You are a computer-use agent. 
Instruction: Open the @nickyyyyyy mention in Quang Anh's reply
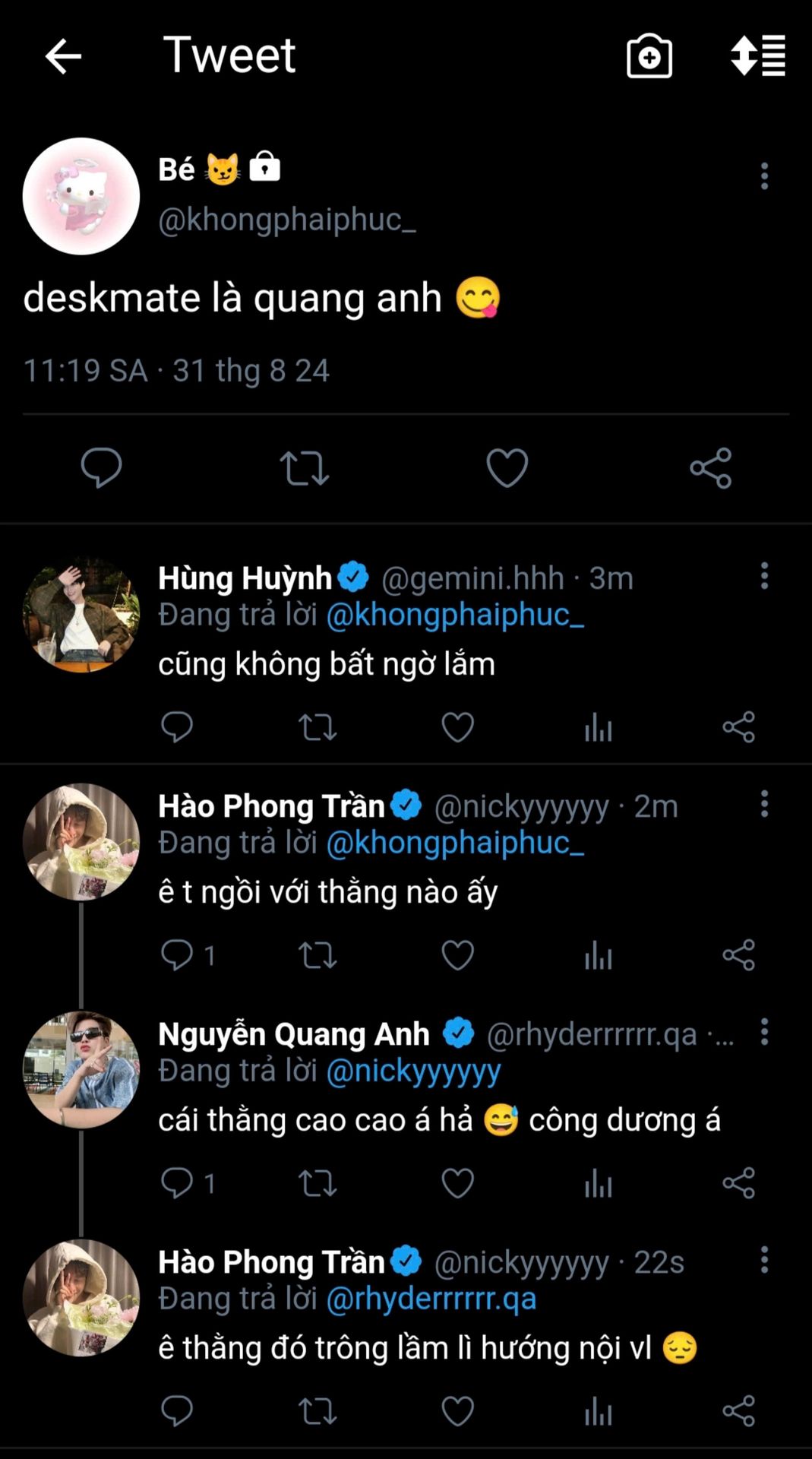(x=413, y=1071)
